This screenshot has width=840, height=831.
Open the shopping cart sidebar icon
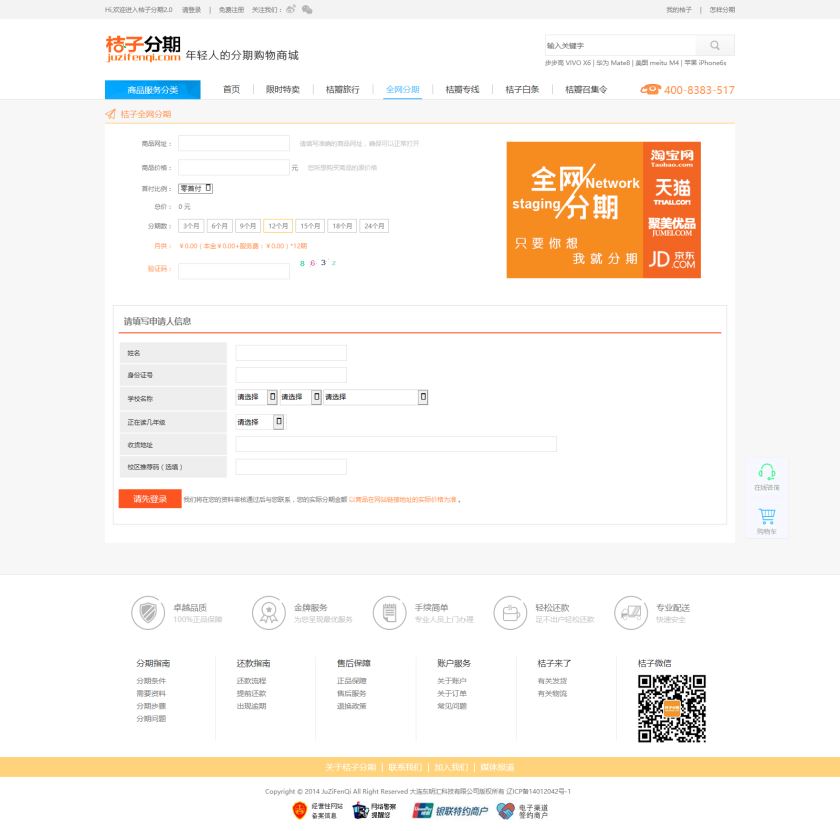pos(767,516)
